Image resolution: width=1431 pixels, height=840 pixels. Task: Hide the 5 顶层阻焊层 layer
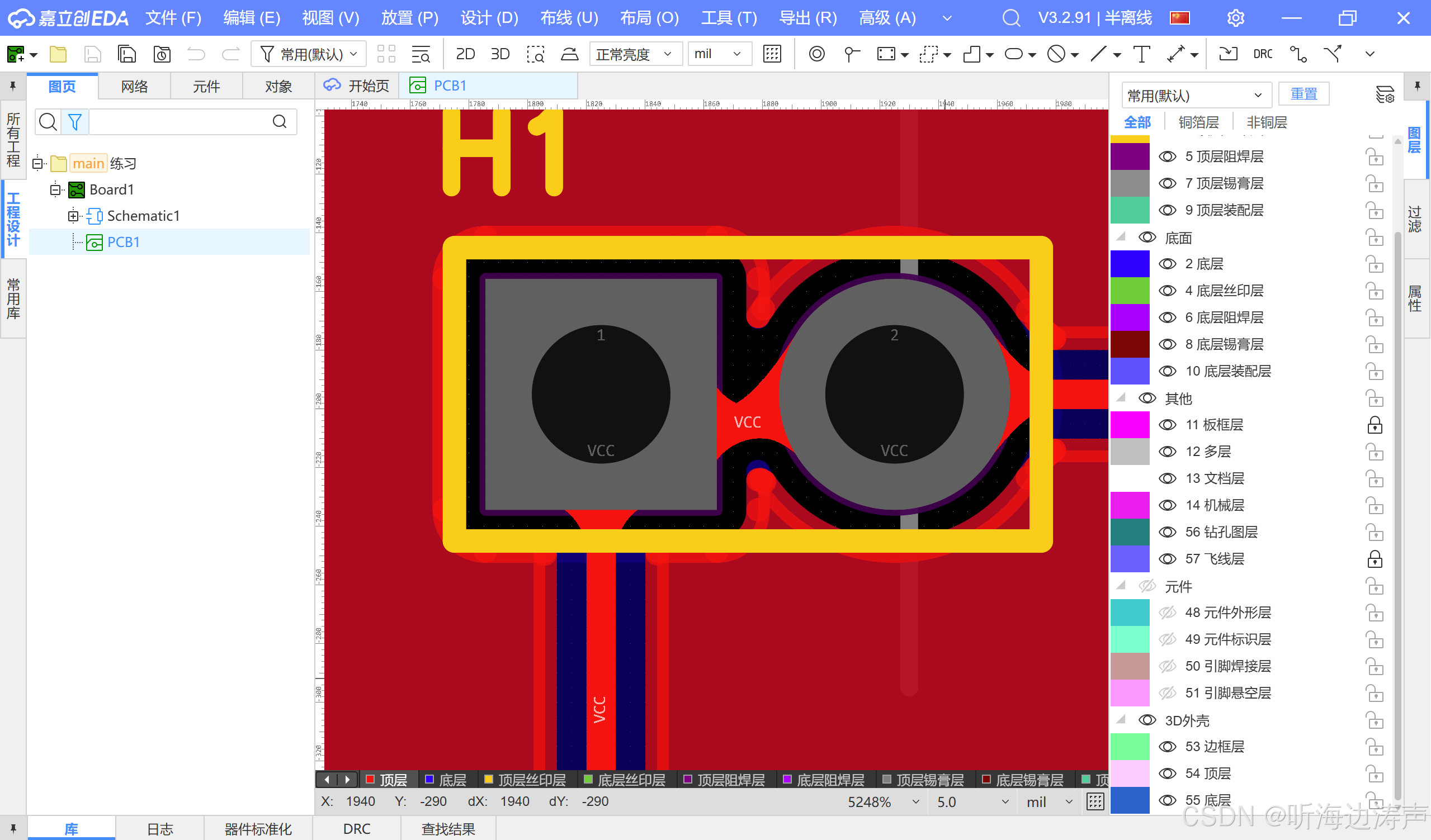click(x=1167, y=156)
